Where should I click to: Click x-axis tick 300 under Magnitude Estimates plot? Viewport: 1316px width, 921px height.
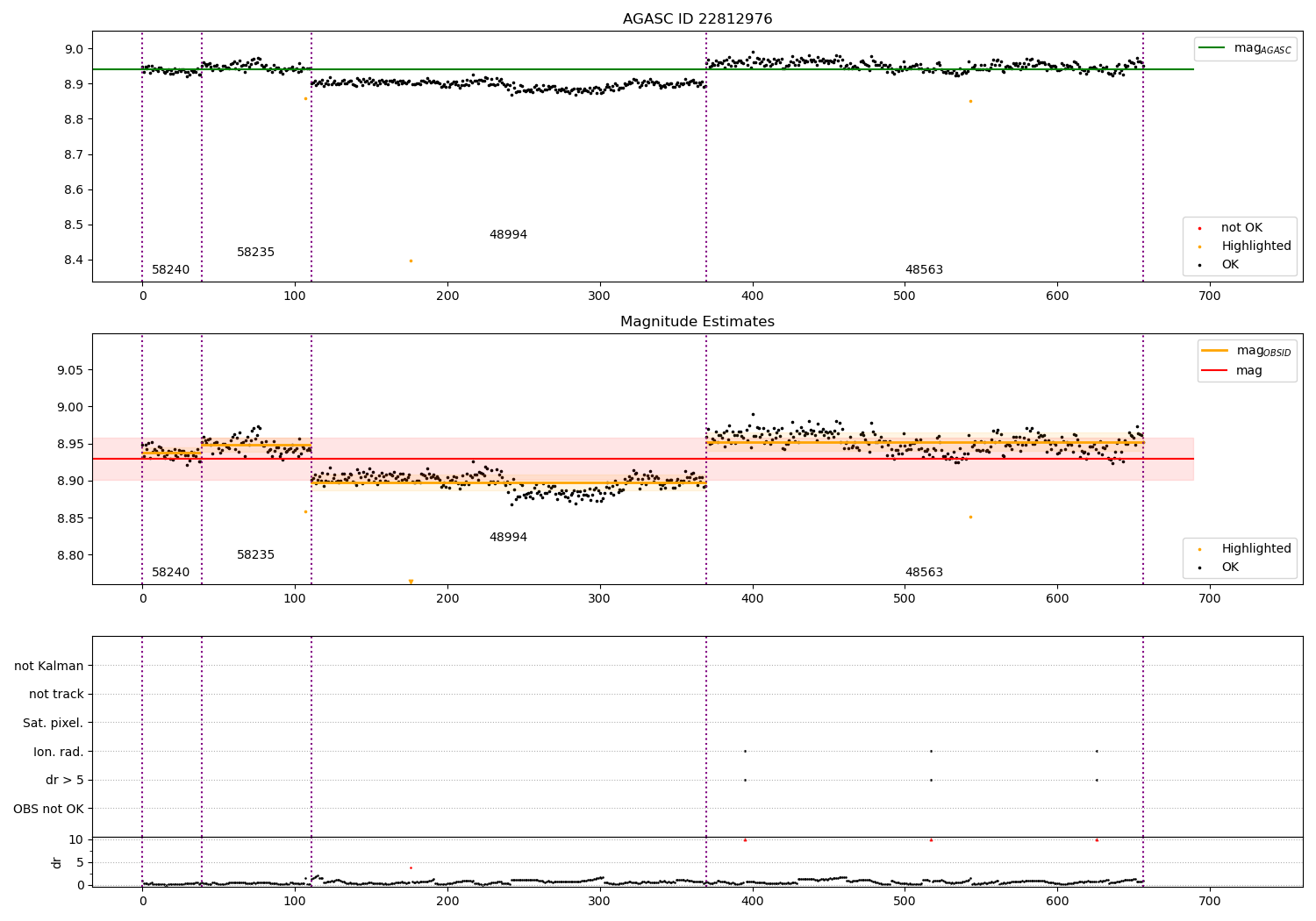600,599
